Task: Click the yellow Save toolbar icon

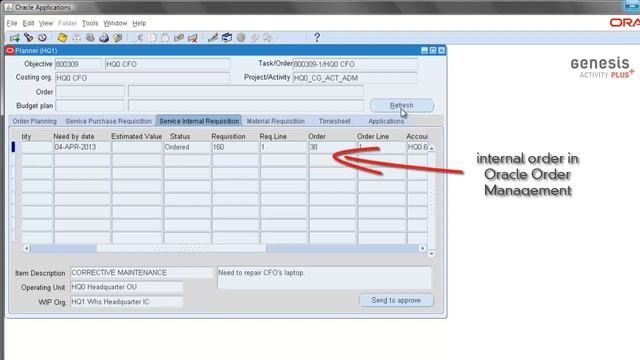Action: point(62,38)
